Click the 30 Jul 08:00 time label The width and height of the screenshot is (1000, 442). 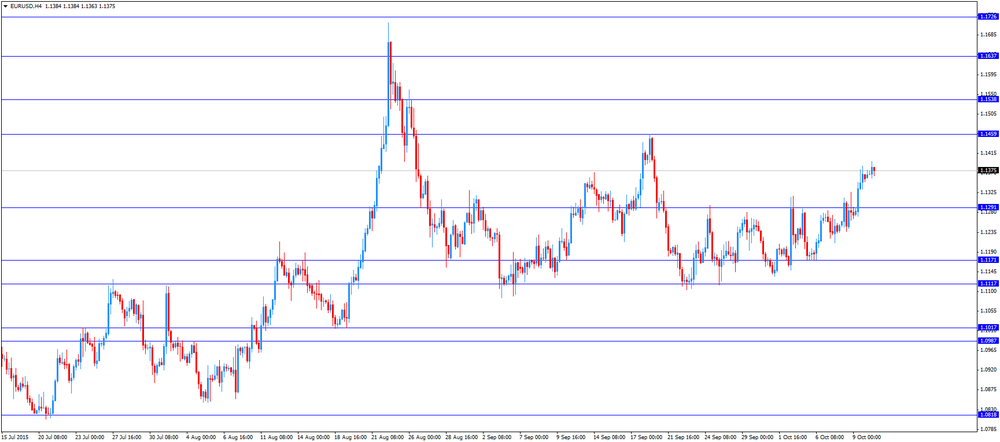[164, 438]
